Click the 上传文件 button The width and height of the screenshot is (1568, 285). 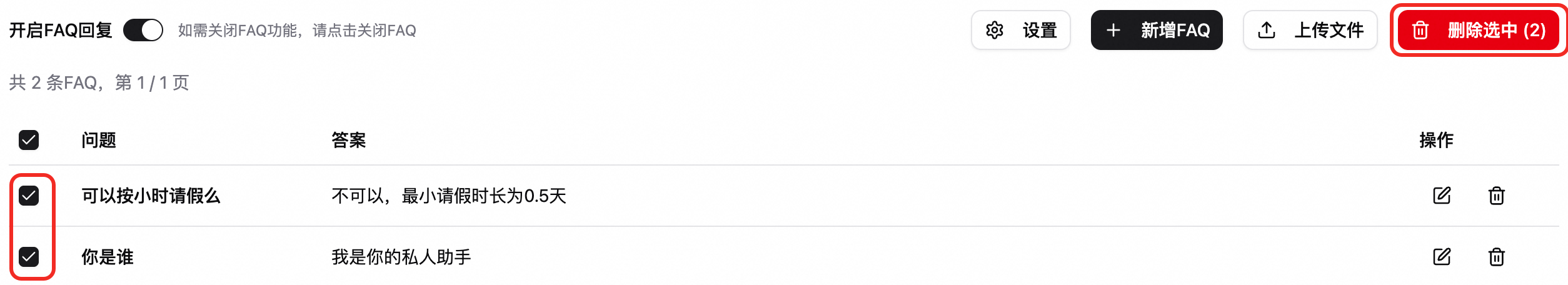pyautogui.click(x=1310, y=30)
